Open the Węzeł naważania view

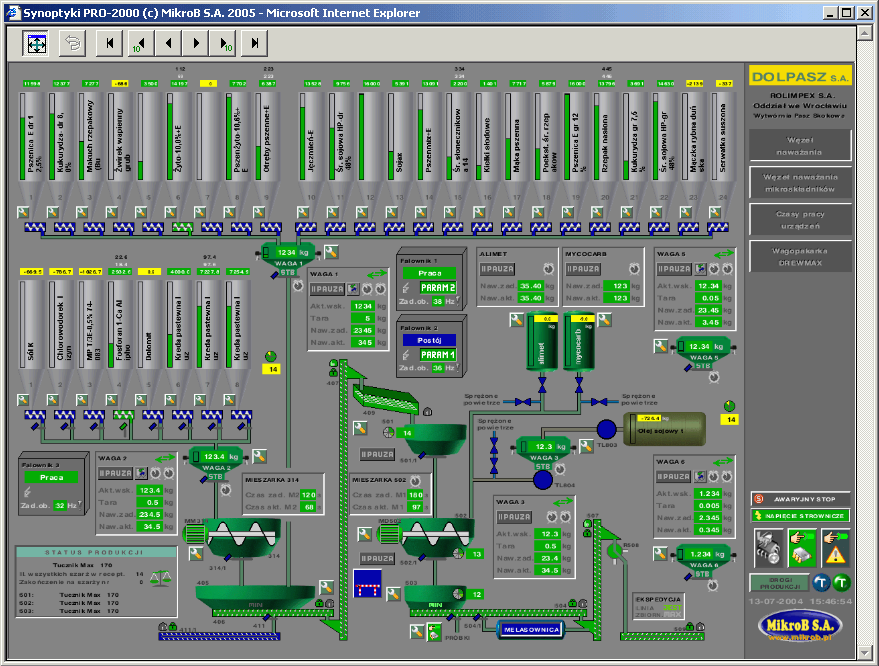tap(800, 146)
